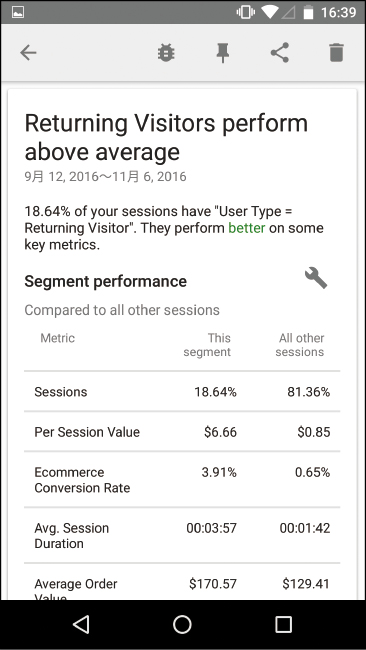
Task: Select the Per Session Value row
Action: tap(182, 432)
